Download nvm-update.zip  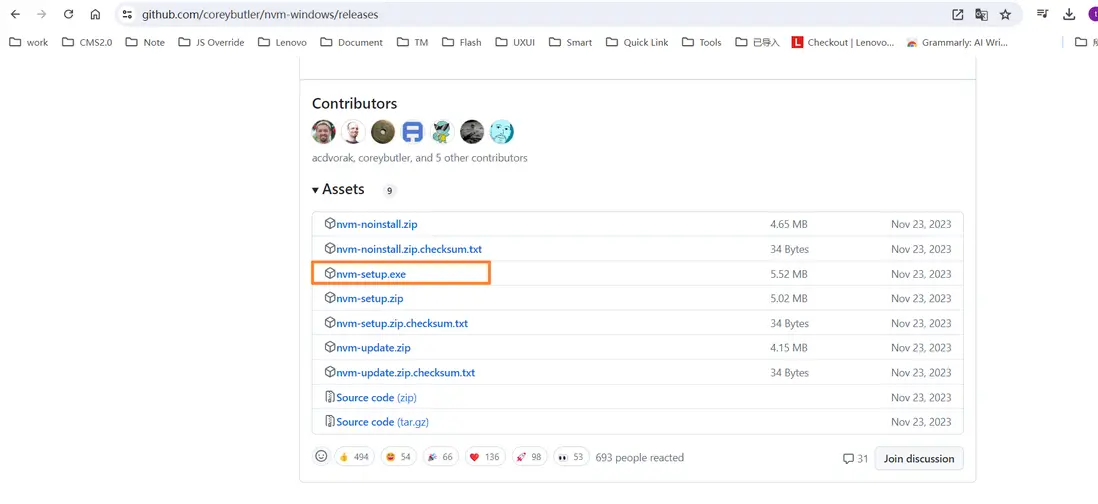tap(373, 348)
